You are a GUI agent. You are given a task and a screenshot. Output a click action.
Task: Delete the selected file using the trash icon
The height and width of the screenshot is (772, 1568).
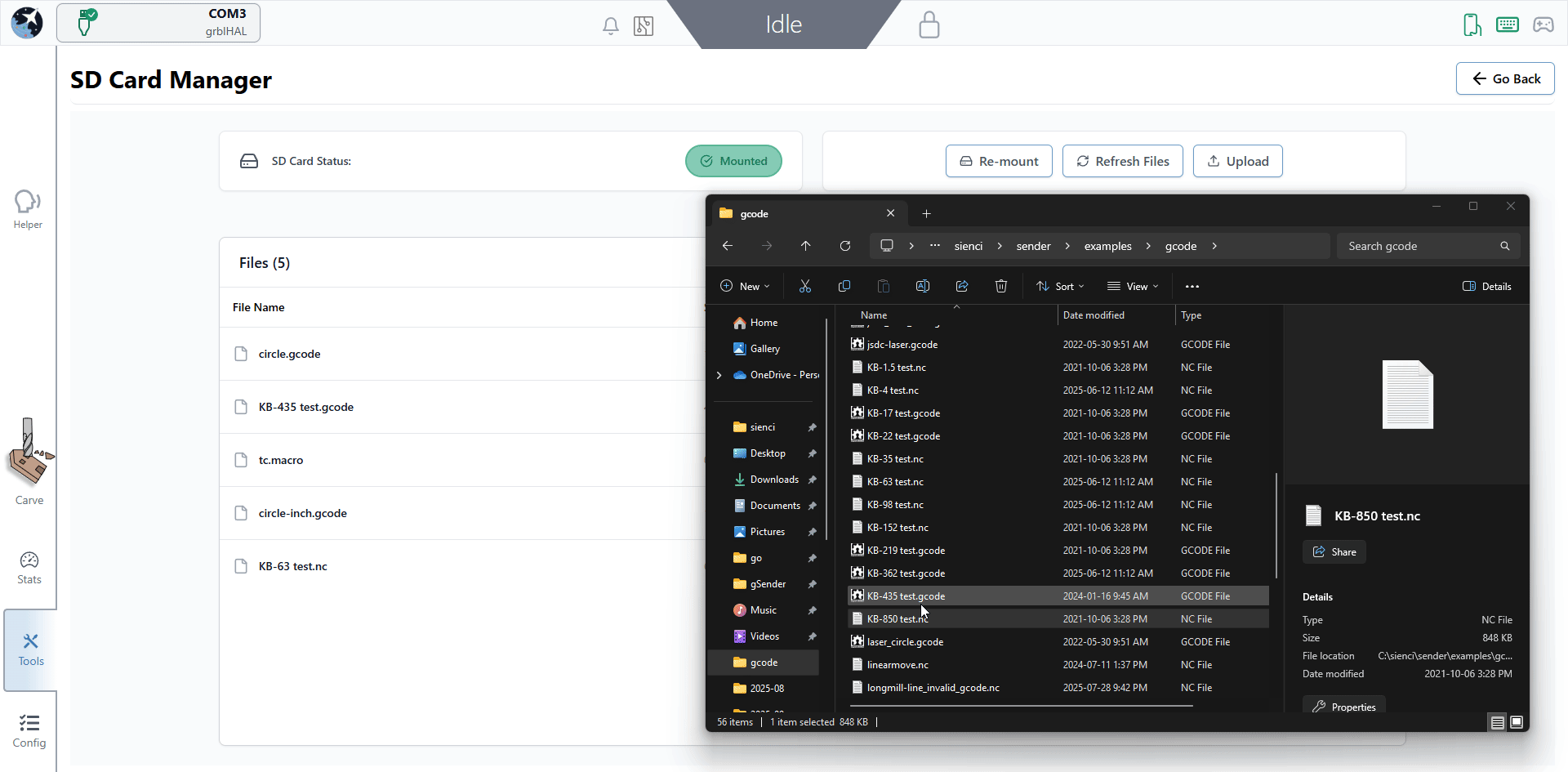click(x=1000, y=286)
